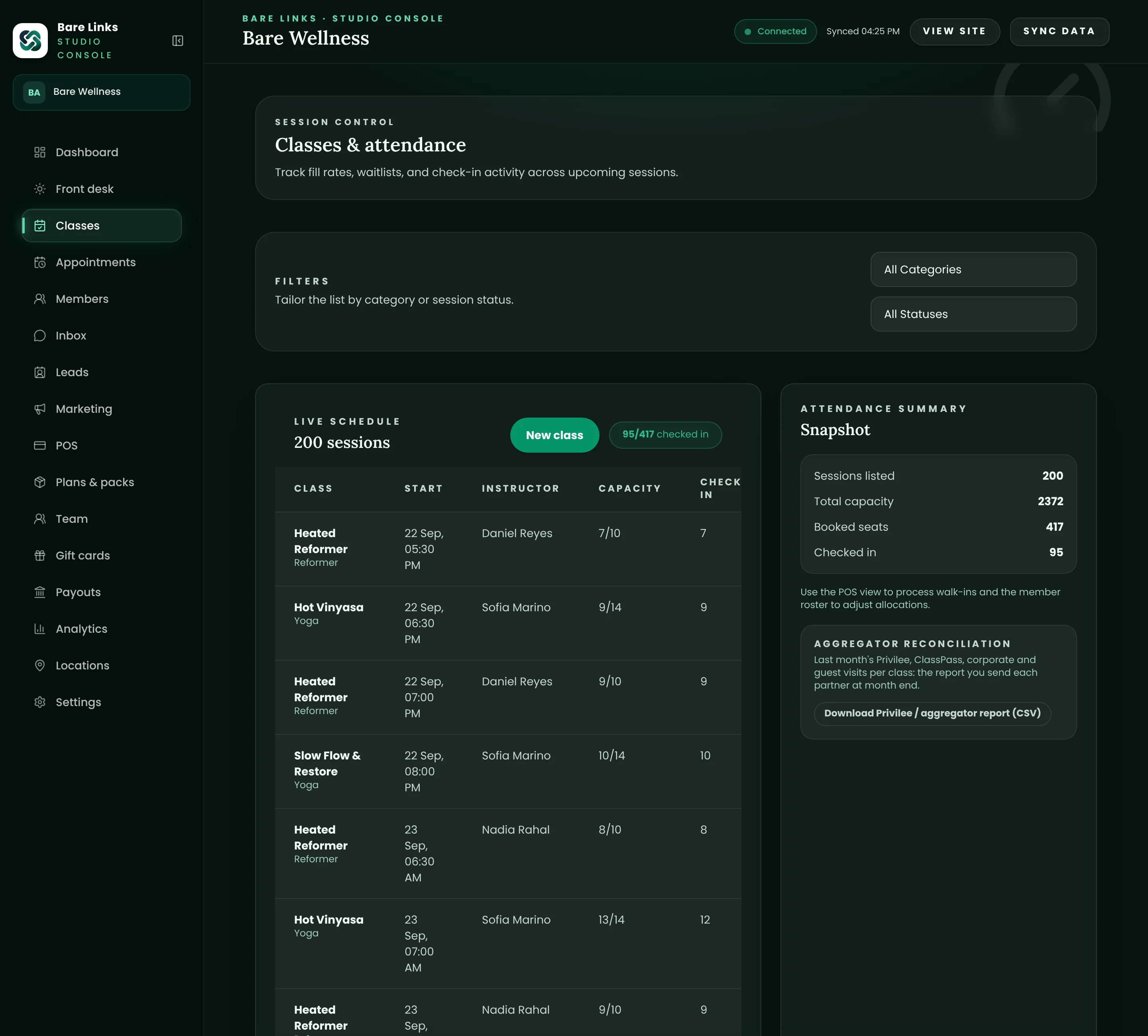Download Privilee / aggregator report CSV
The image size is (1148, 1036).
pos(932,713)
